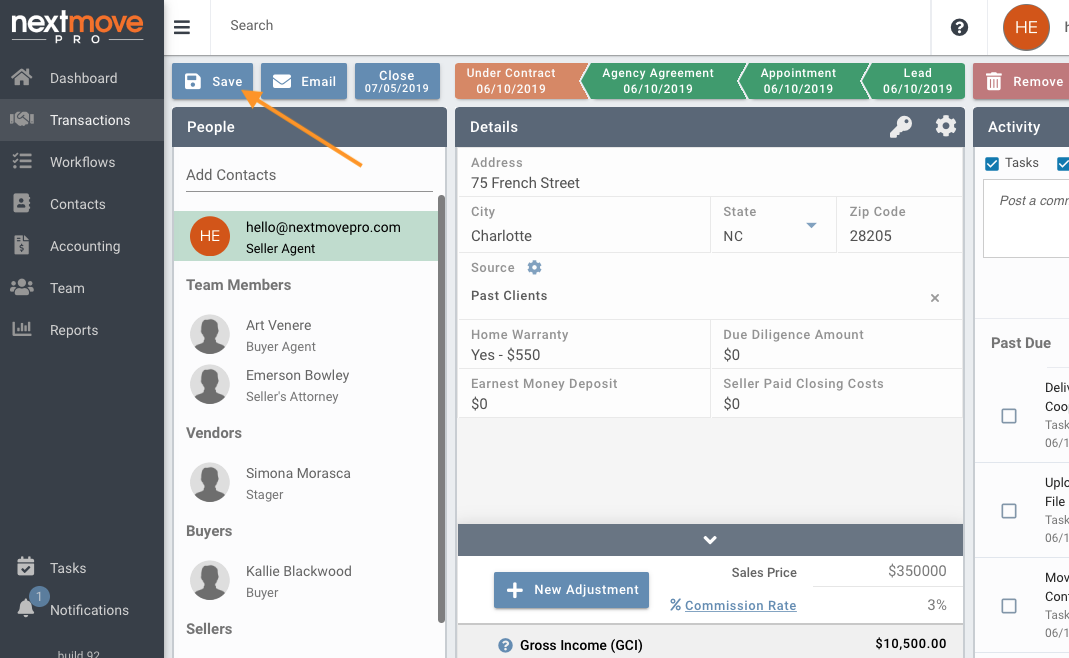Open the key icon in Details header
Screen dimensions: 1069x658
[x=901, y=127]
